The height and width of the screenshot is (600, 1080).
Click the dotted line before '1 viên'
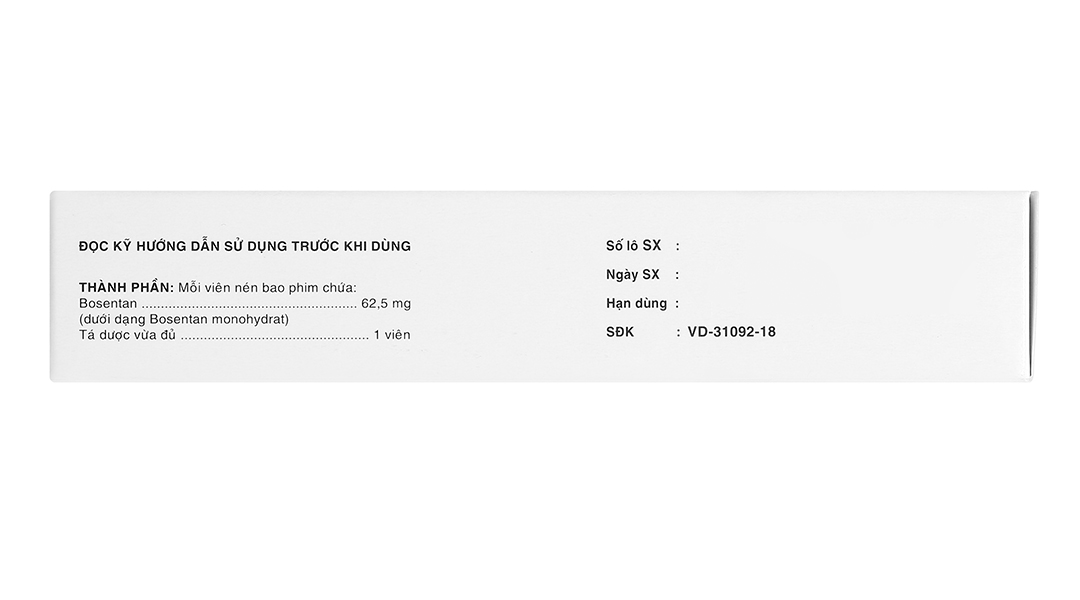click(x=274, y=335)
